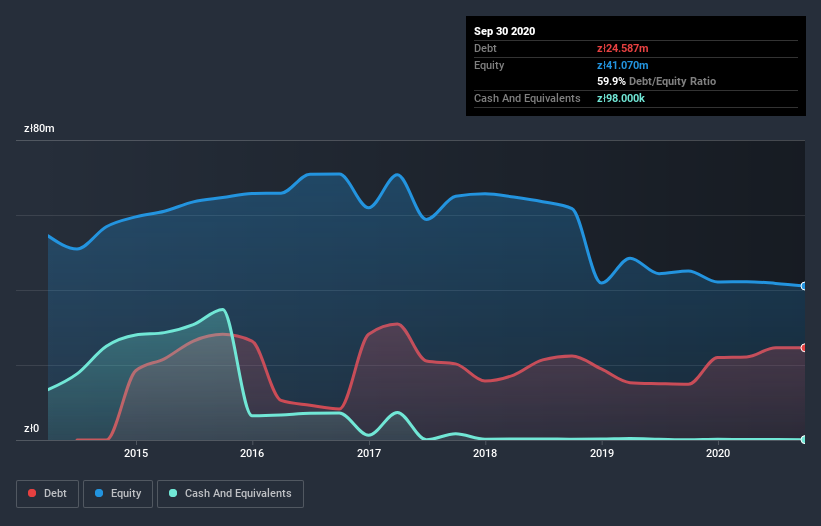Click the teal Cash endpoint marker
The image size is (821, 526).
[x=804, y=439]
